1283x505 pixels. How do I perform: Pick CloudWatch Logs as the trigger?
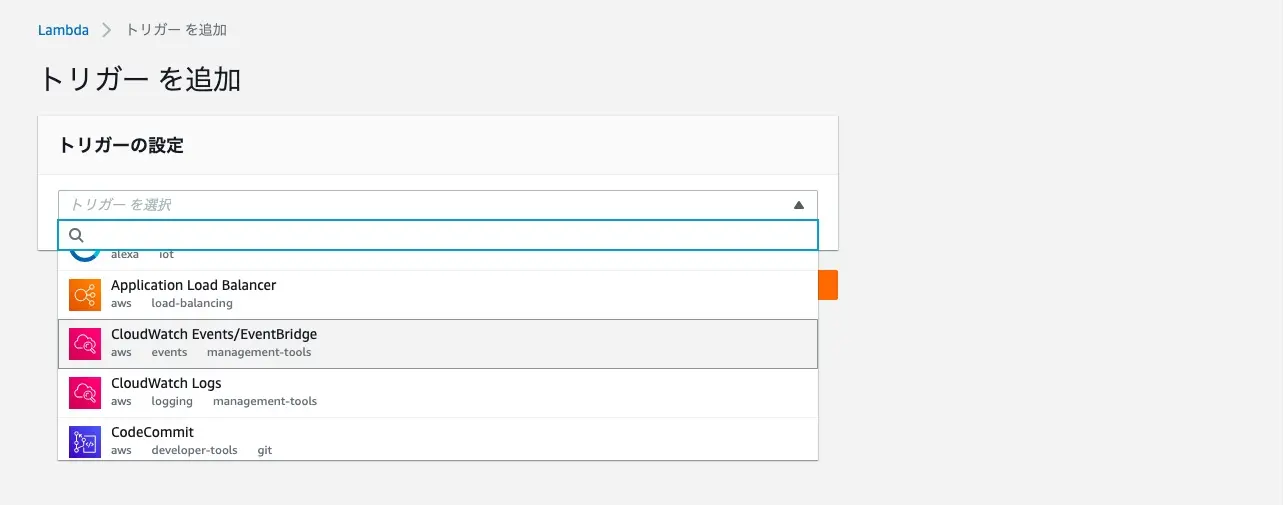tap(438, 392)
